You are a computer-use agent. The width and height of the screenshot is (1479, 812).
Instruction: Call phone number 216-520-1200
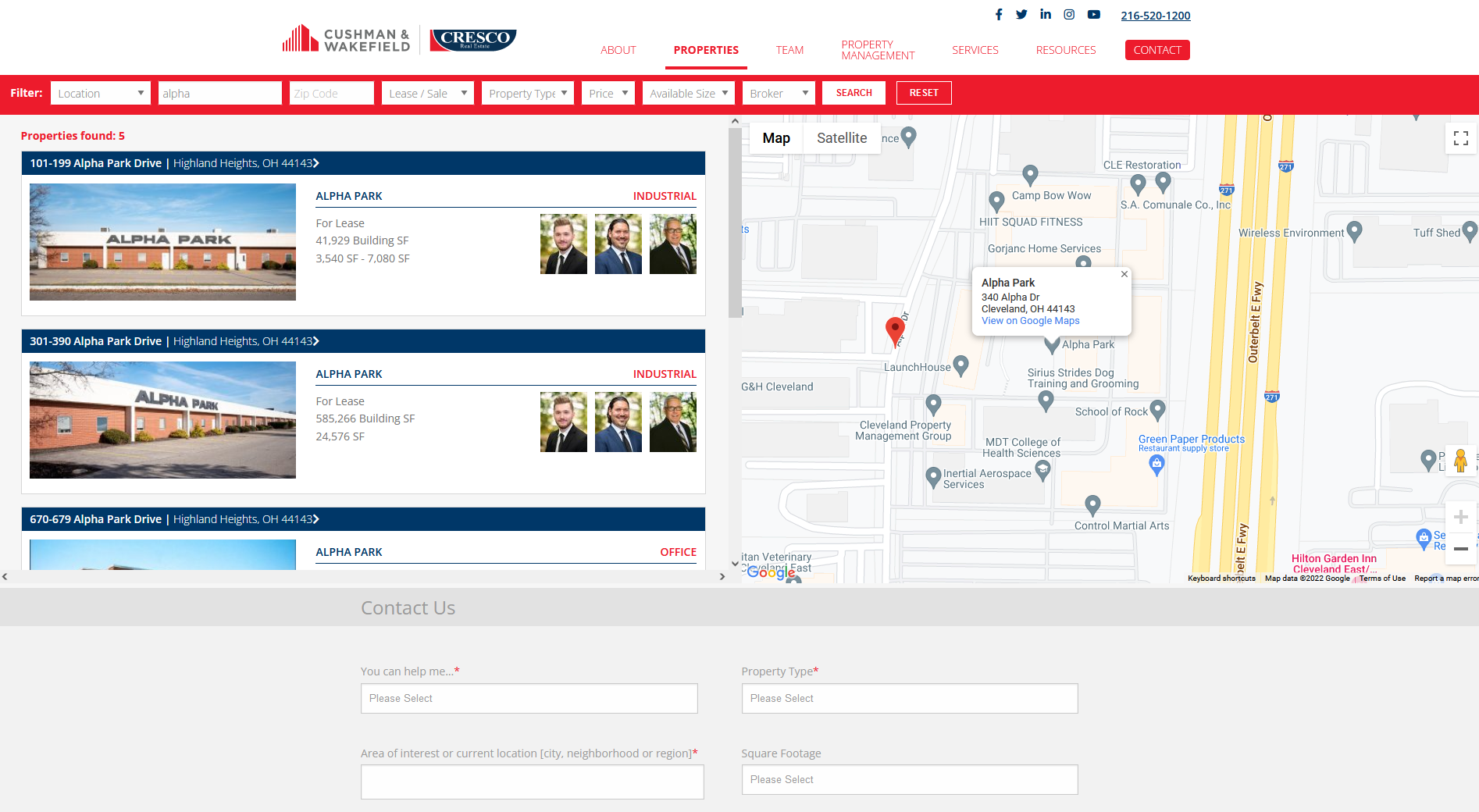coord(1155,16)
